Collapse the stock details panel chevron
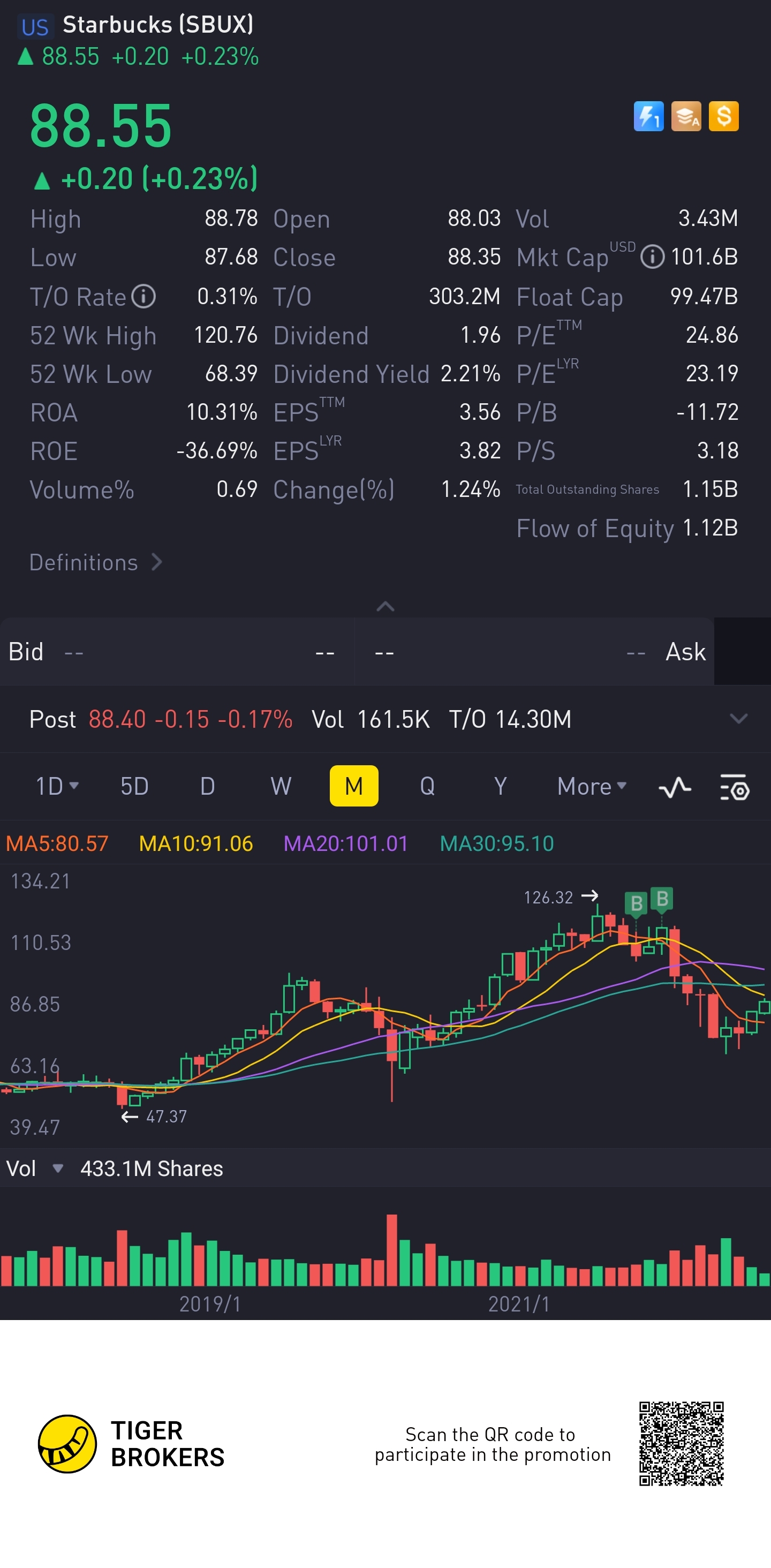771x1568 pixels. point(385,606)
